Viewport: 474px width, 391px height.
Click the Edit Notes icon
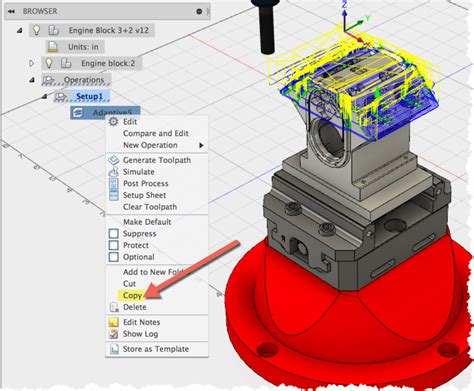[114, 322]
